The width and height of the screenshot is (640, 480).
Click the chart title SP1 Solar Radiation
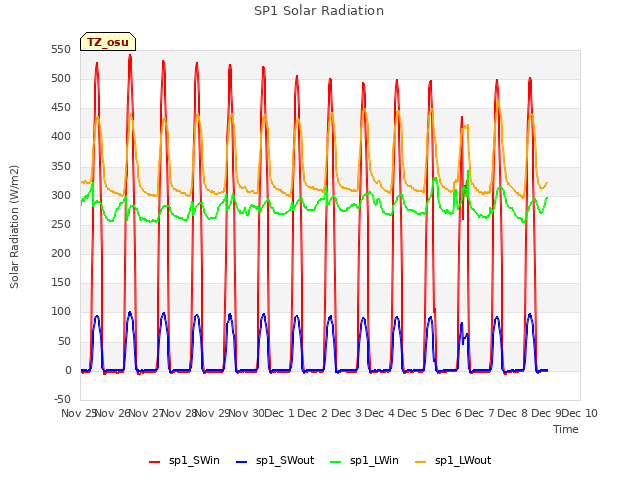319,11
